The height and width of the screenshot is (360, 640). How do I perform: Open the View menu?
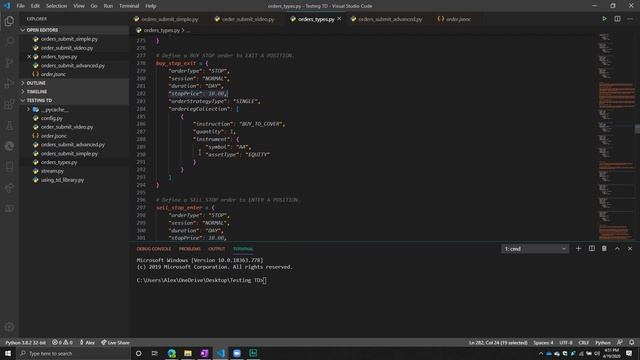pyautogui.click(x=79, y=6)
